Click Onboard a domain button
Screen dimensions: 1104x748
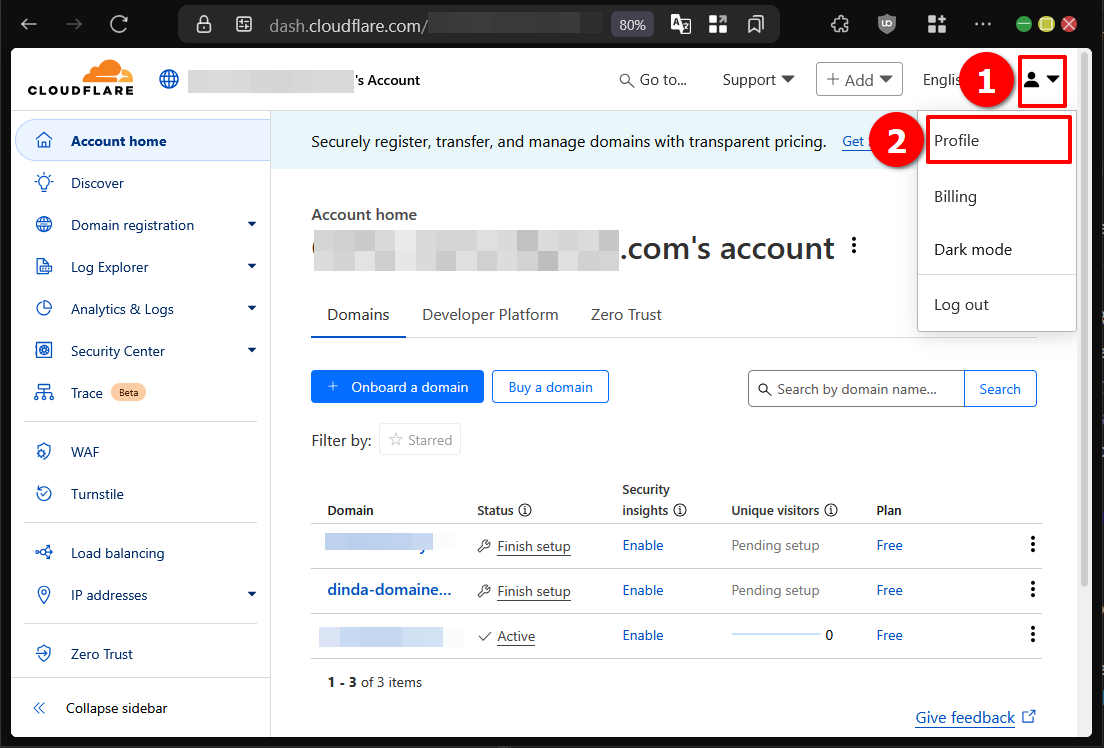(x=397, y=387)
